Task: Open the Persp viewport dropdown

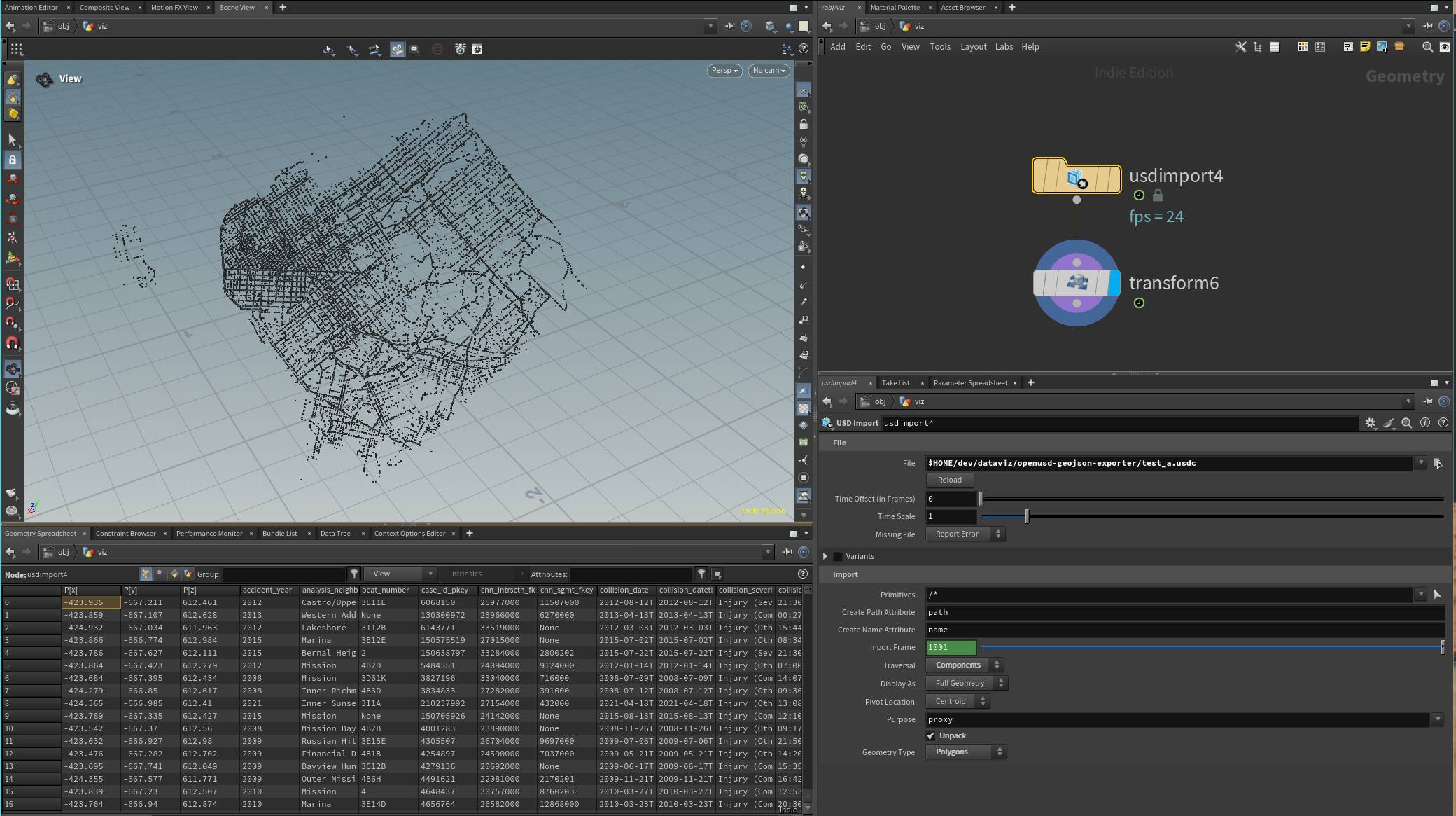Action: coord(724,71)
